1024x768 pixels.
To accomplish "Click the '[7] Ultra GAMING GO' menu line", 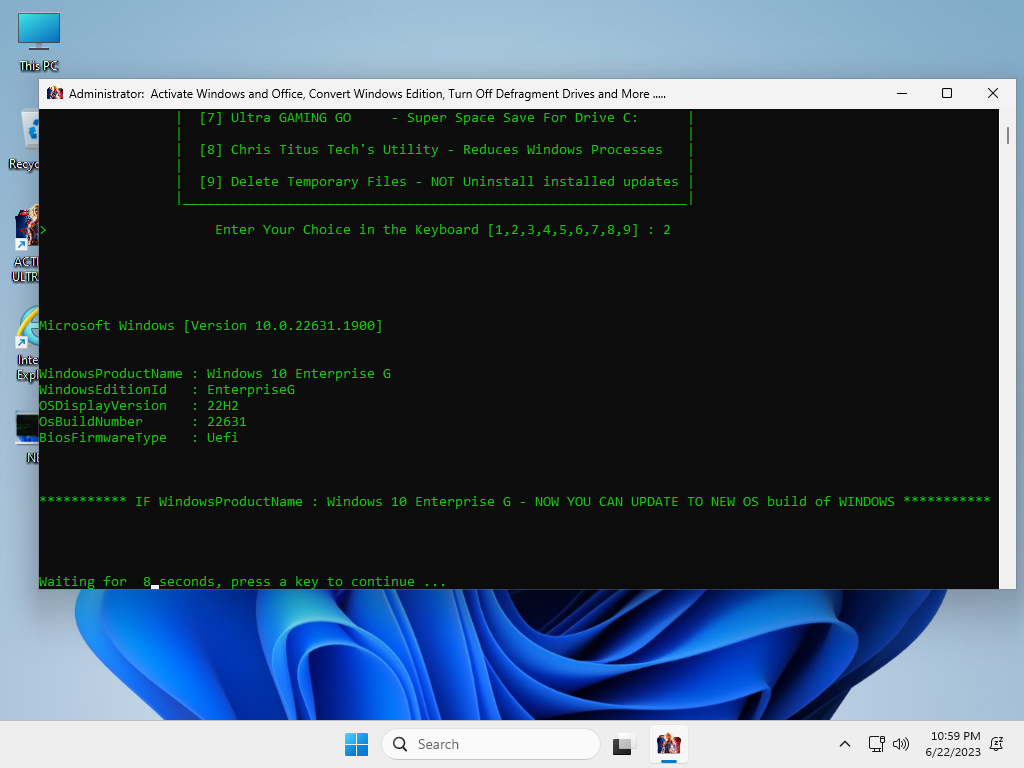I will tap(418, 118).
